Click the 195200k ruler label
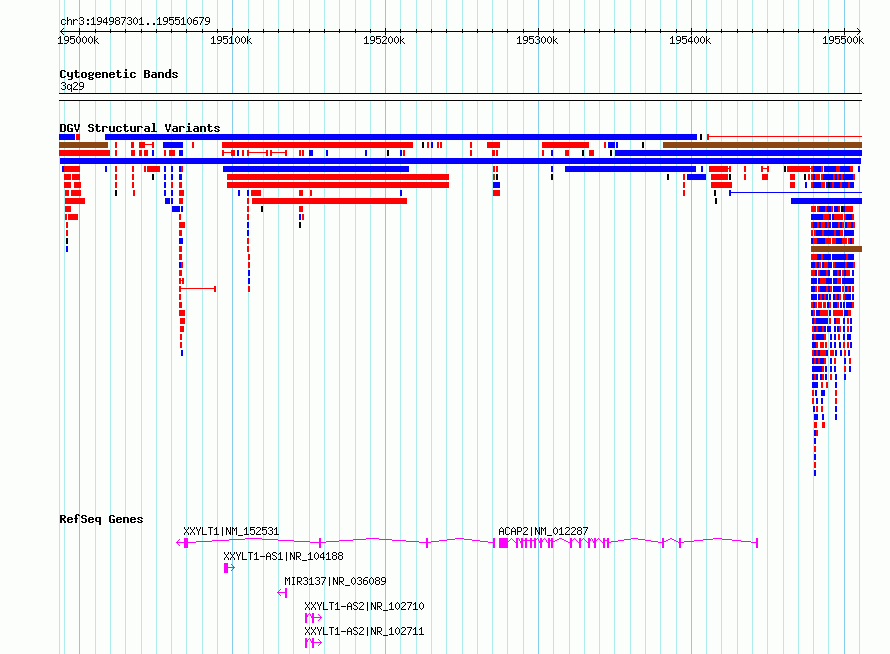The width and height of the screenshot is (890, 654). click(384, 40)
